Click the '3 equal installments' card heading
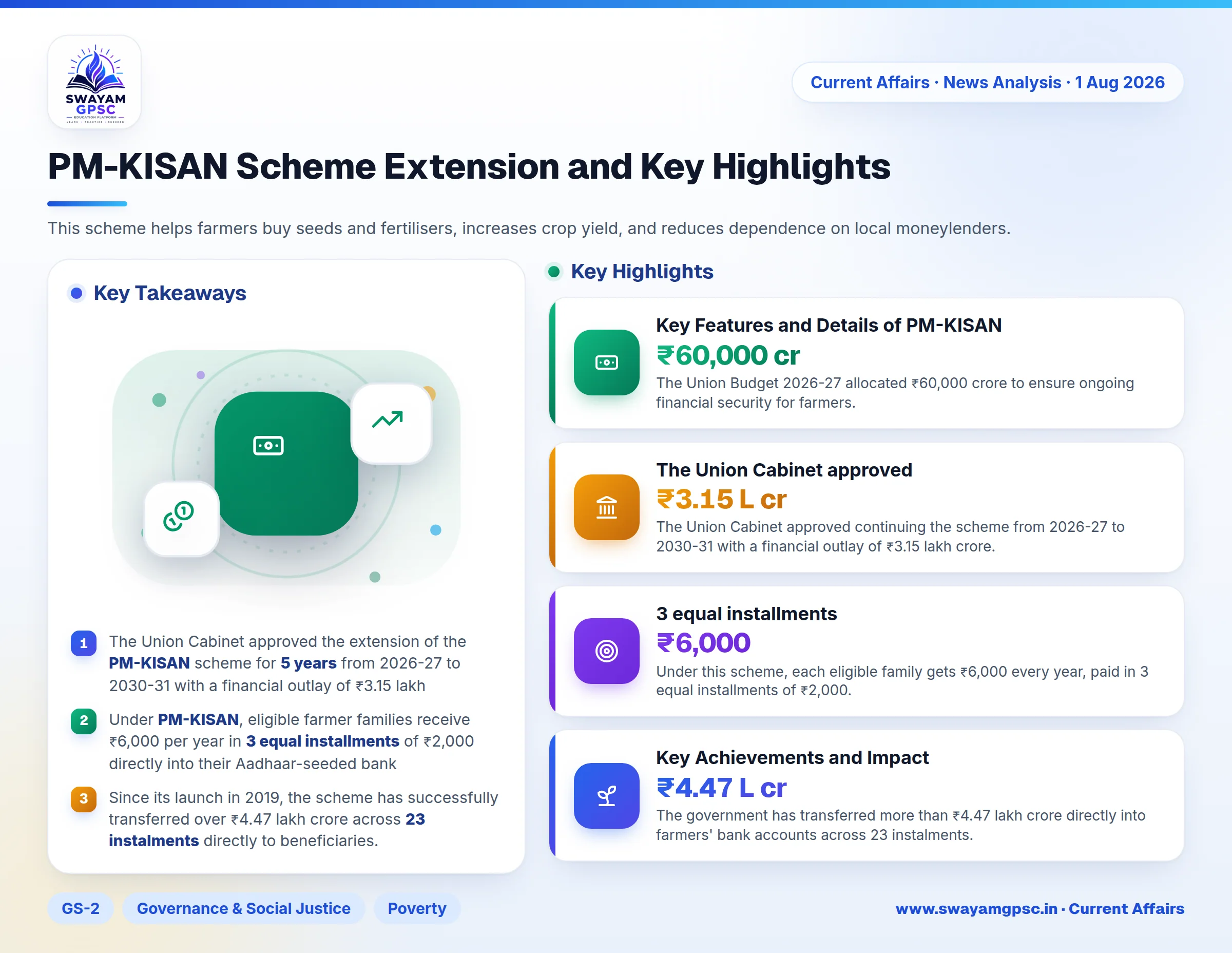1232x953 pixels. tap(746, 613)
